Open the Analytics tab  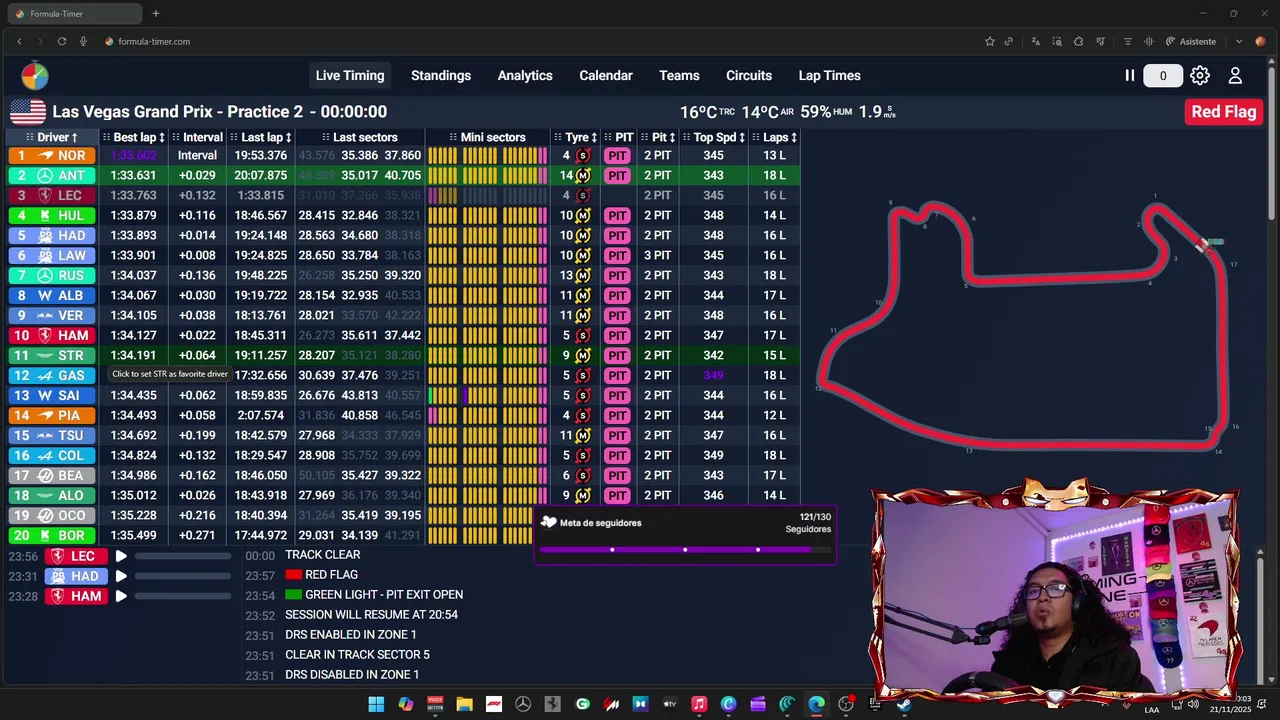tap(525, 75)
